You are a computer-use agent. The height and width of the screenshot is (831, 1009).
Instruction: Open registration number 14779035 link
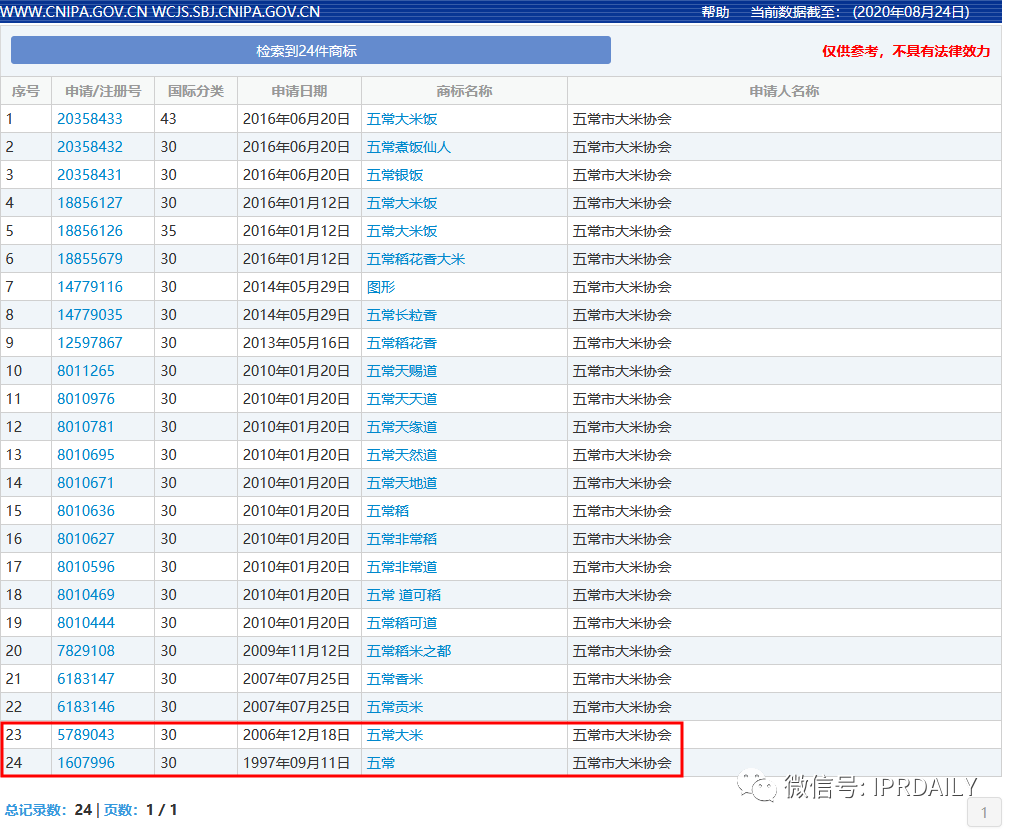pos(89,315)
